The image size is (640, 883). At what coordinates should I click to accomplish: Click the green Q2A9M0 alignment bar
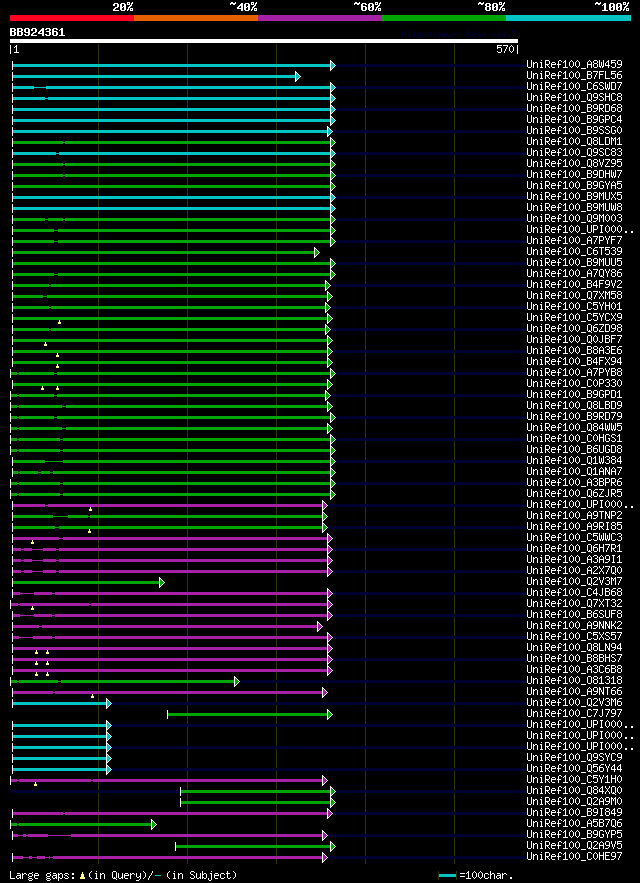tap(256, 803)
